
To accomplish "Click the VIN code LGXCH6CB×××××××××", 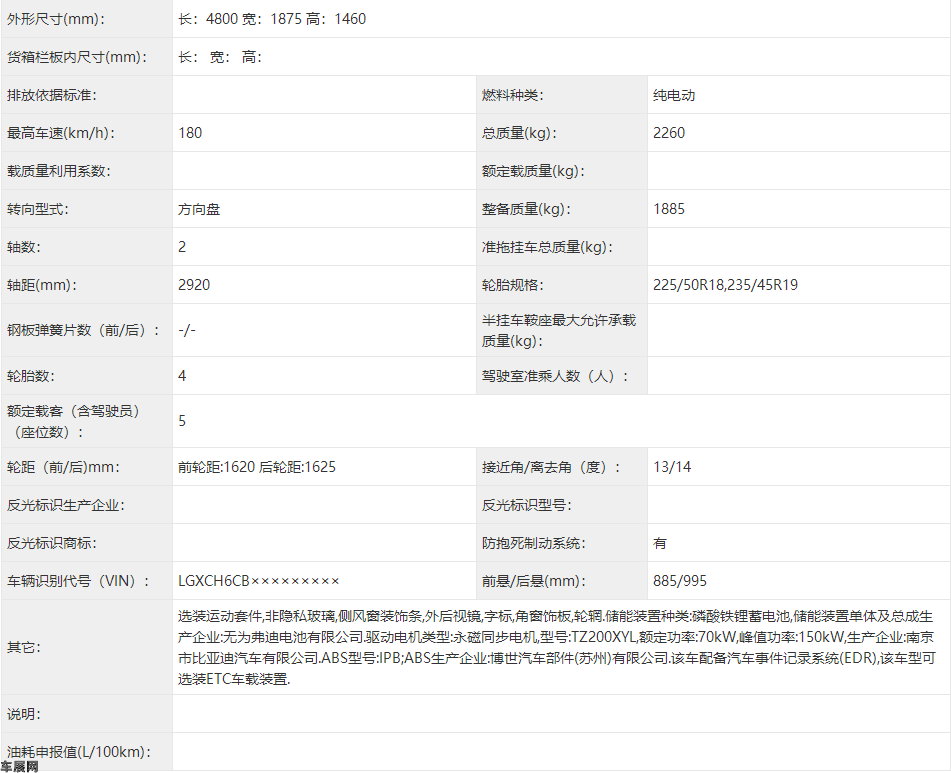I will click(x=259, y=581).
